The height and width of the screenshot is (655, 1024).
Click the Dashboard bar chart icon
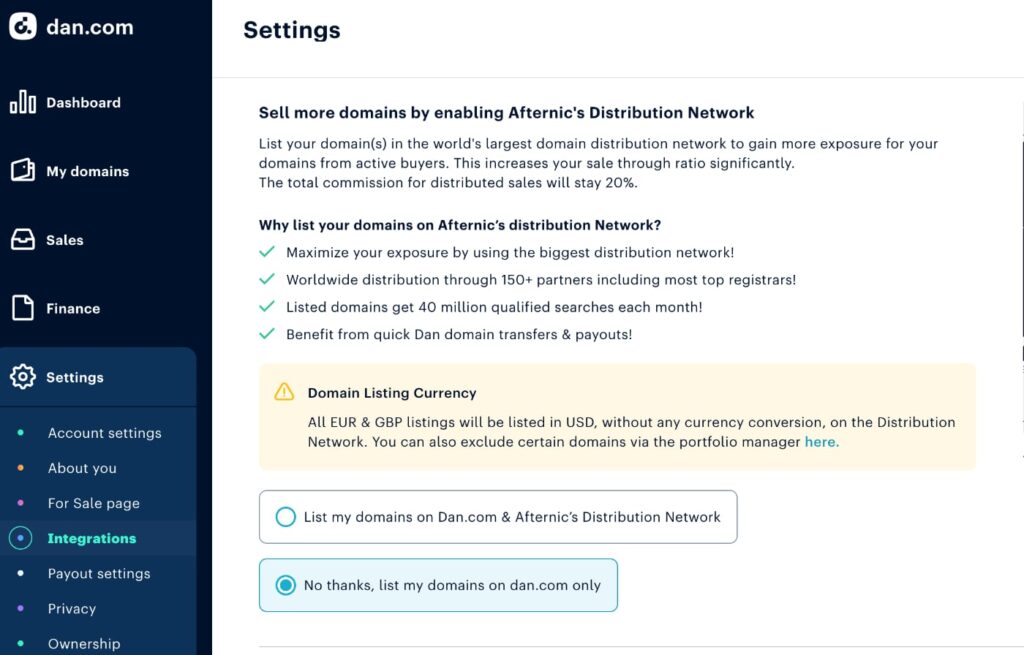pyautogui.click(x=23, y=102)
